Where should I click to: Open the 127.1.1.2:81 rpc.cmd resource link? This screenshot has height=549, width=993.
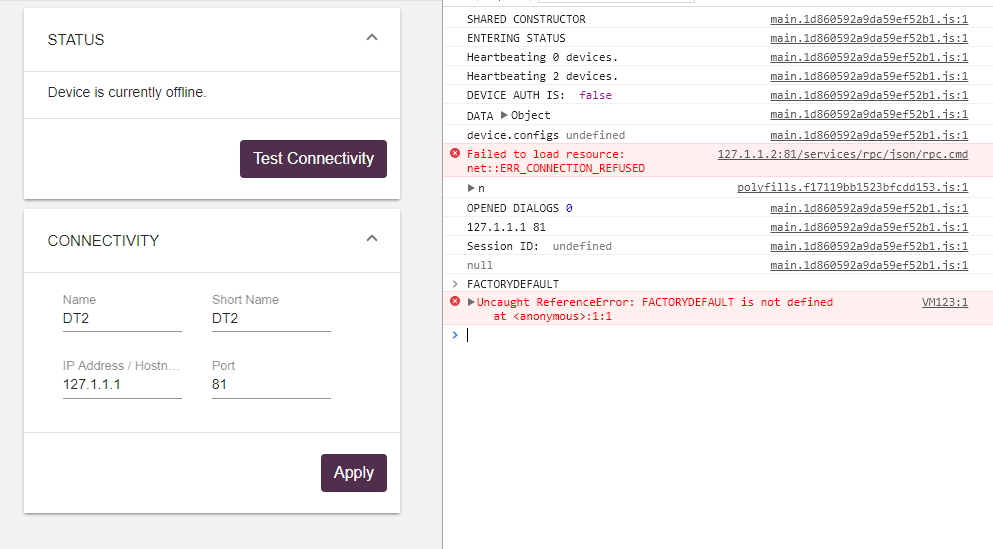(x=842, y=154)
